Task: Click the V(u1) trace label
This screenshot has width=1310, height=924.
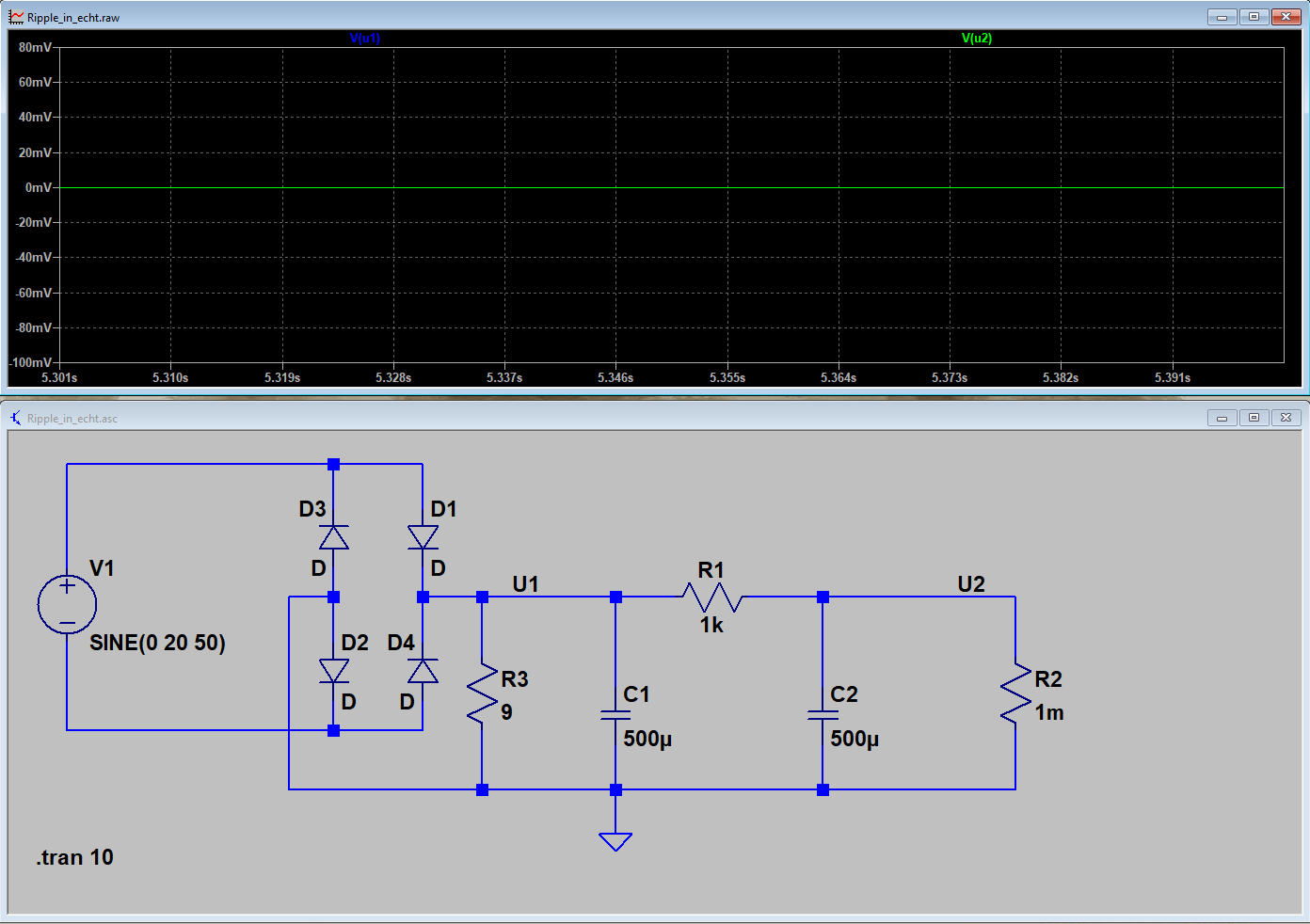Action: [364, 39]
